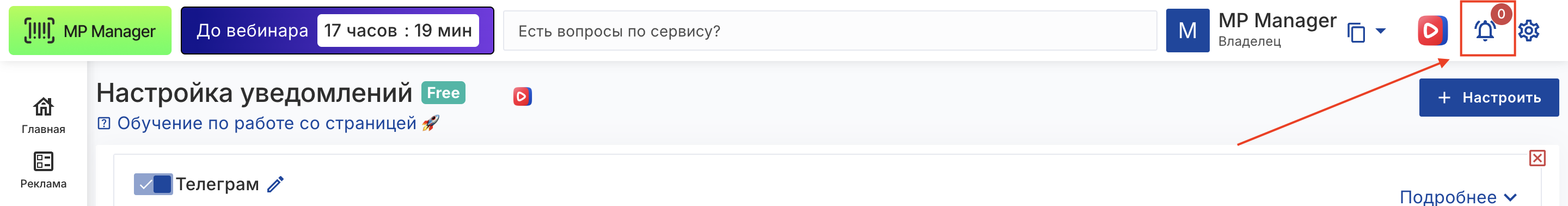Open Обучение по работе со страницей link

267,123
